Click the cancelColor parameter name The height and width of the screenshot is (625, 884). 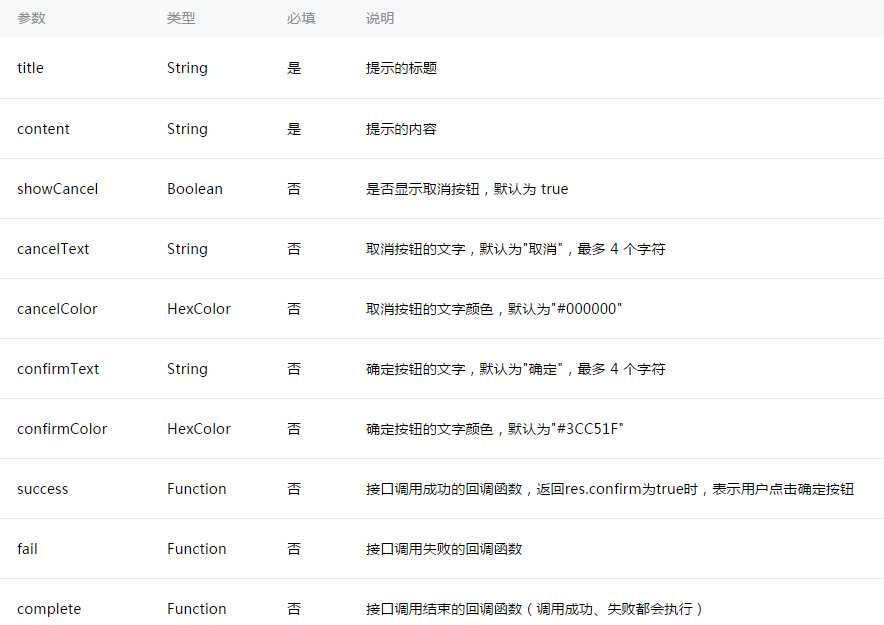coord(56,308)
